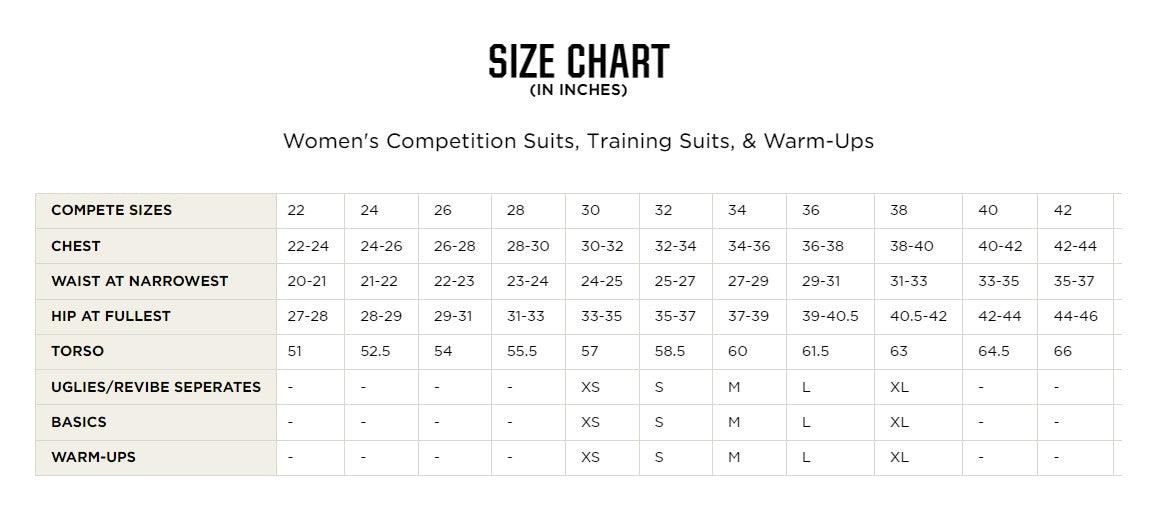Select the HIP AT FULLEST row header
The height and width of the screenshot is (506, 1150).
[x=111, y=316]
